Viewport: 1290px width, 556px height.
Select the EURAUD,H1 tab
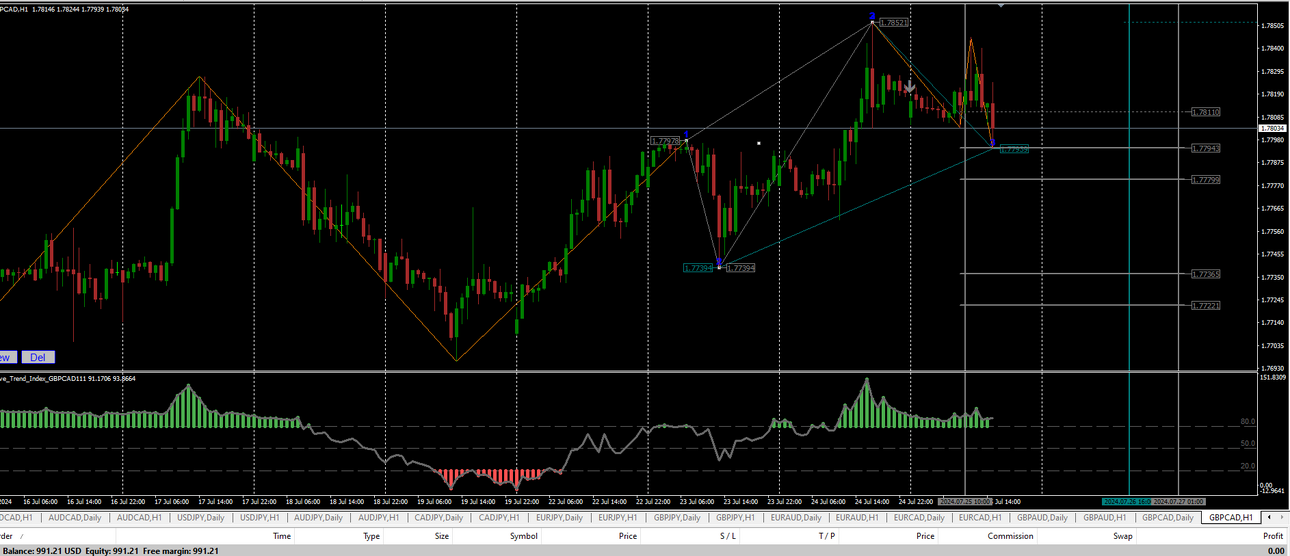pyautogui.click(x=859, y=518)
